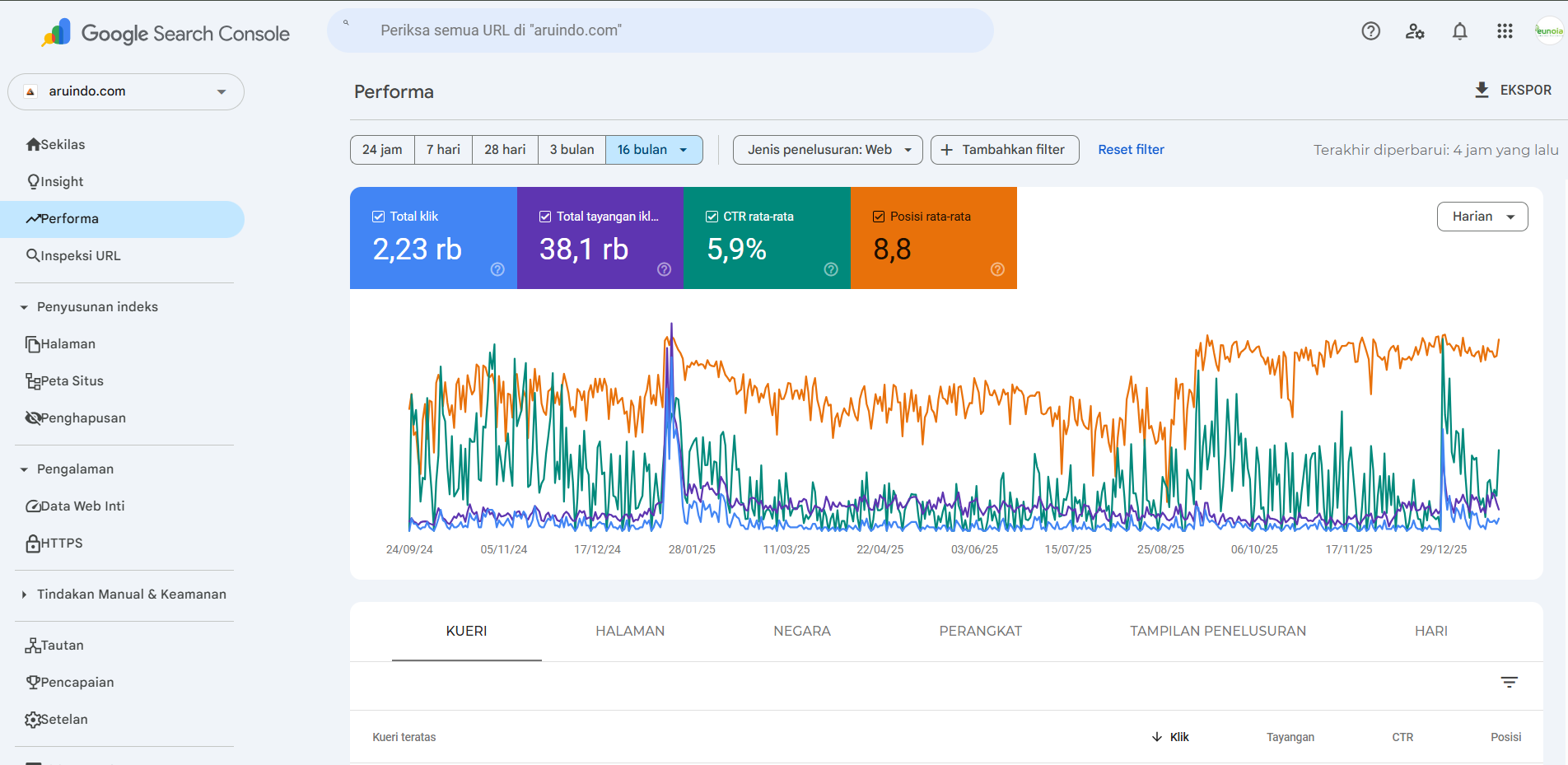The height and width of the screenshot is (765, 1568).
Task: Click the table filter rows icon
Action: point(1509,682)
